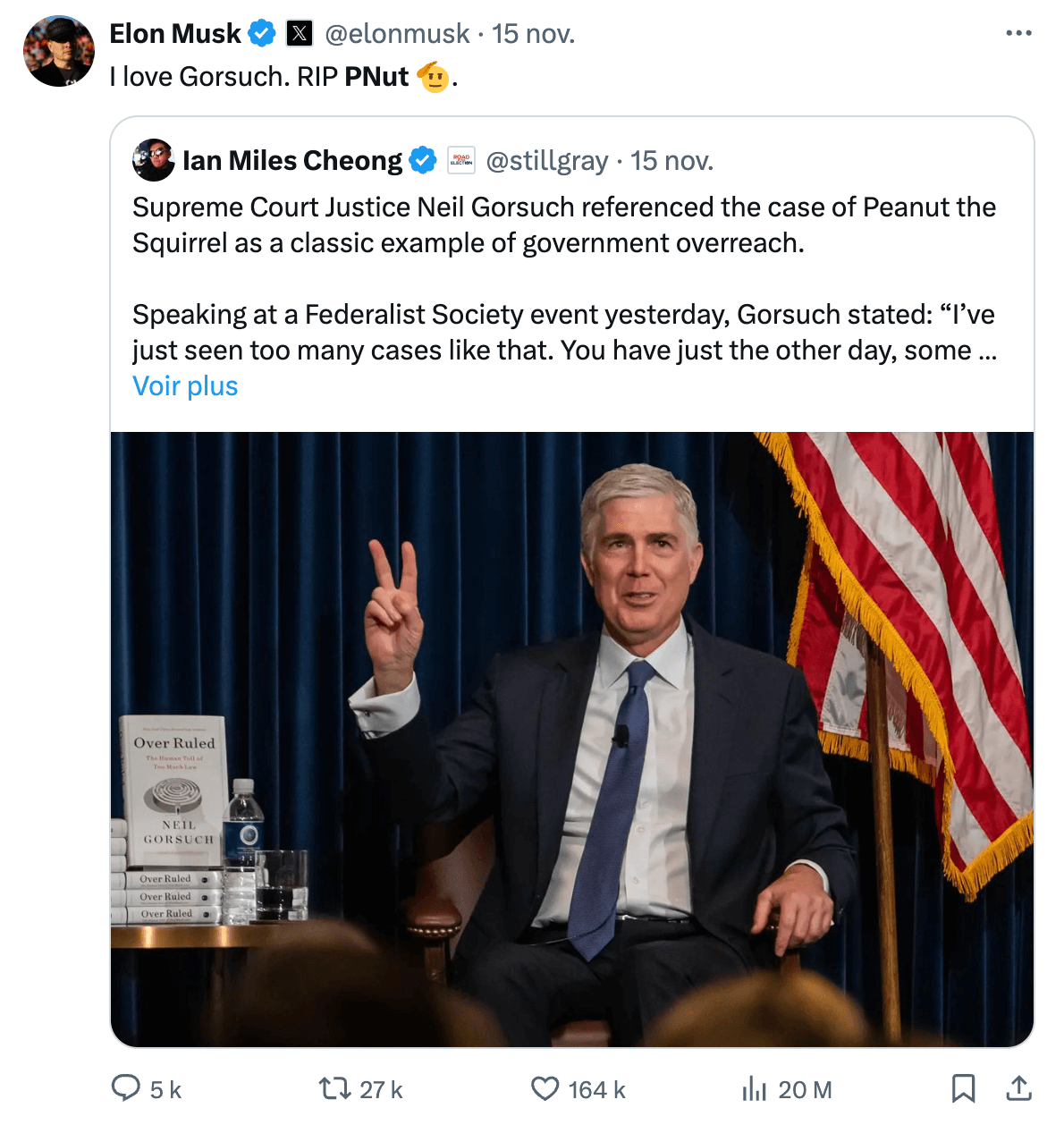Click the 15 nov. timestamp on Elon's tweet
The image size is (1064, 1125).
click(x=537, y=34)
